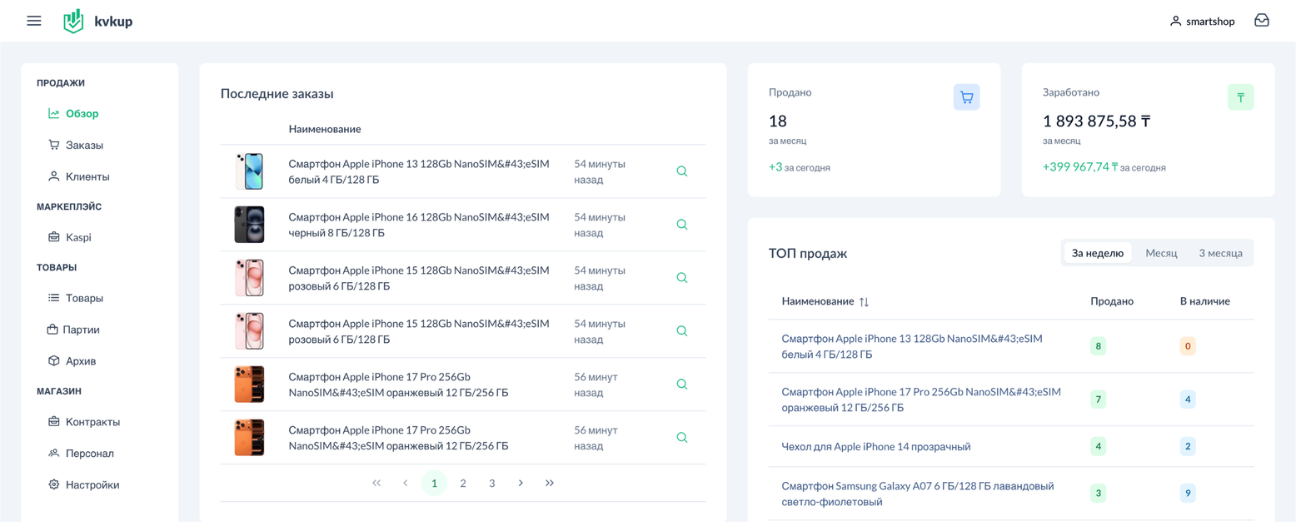Screen dimensions: 1296x522
Task: Open Чехол для Apple iPhone 14 прозрачный link
Action: coord(875,447)
